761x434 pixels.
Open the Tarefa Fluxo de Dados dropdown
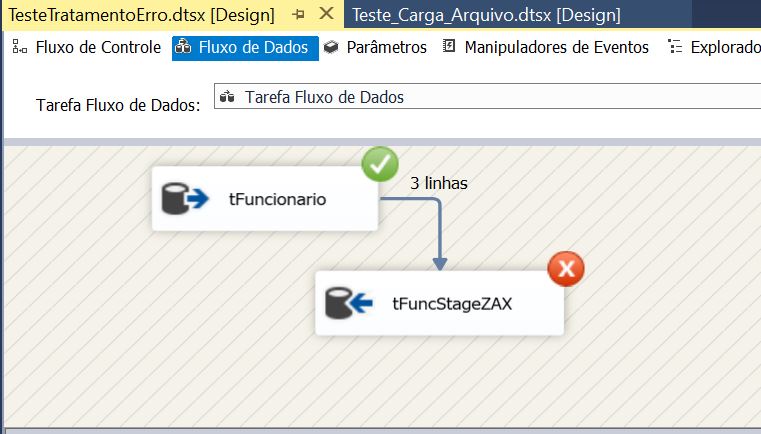click(x=487, y=96)
